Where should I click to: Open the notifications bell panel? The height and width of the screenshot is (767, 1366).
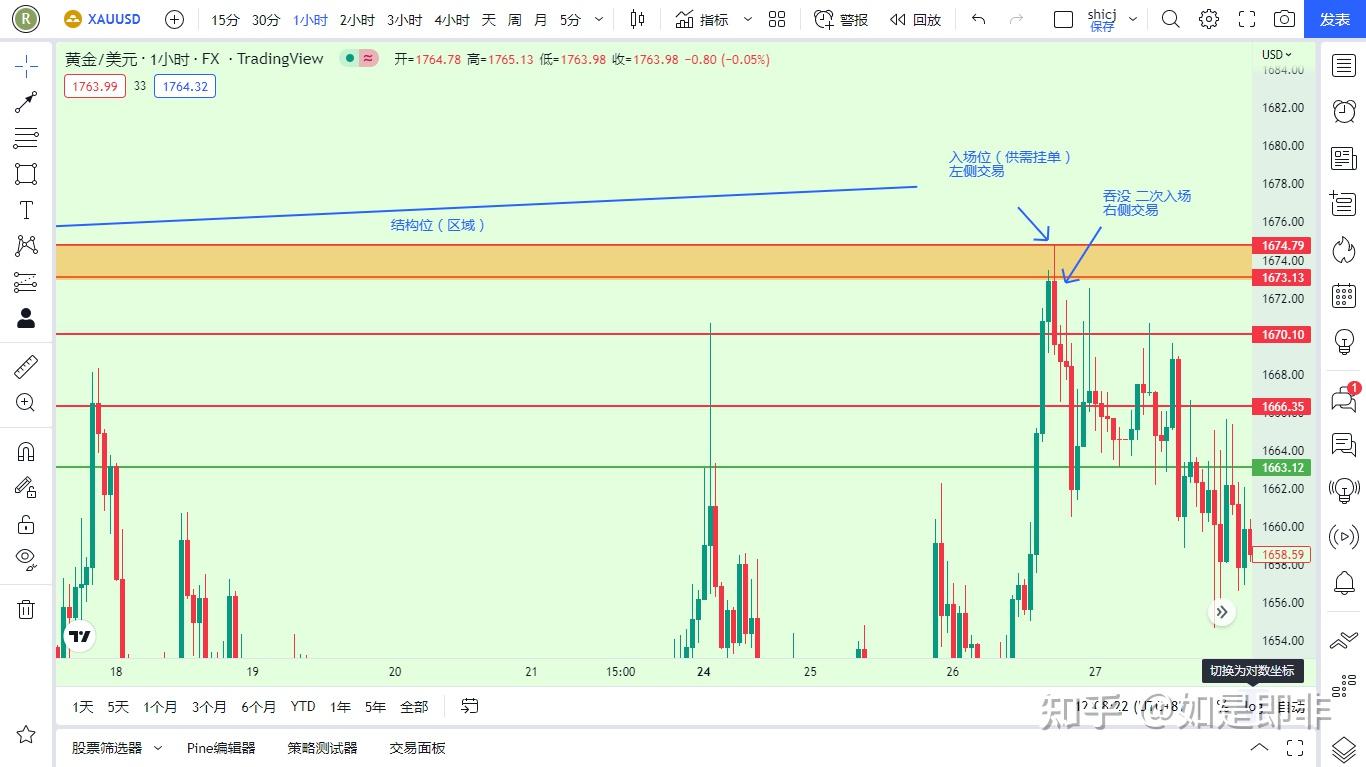(1344, 582)
